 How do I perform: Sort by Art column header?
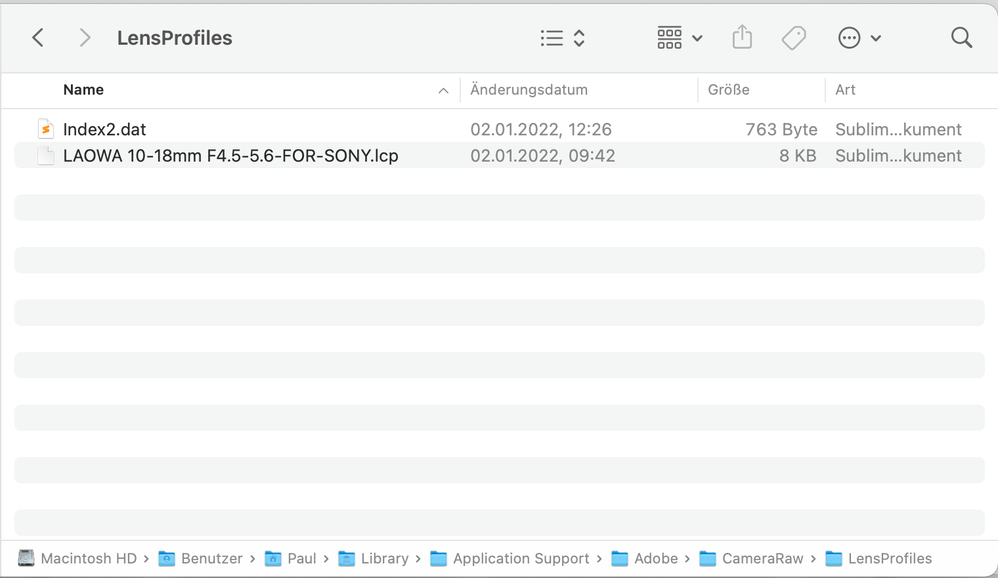(845, 90)
